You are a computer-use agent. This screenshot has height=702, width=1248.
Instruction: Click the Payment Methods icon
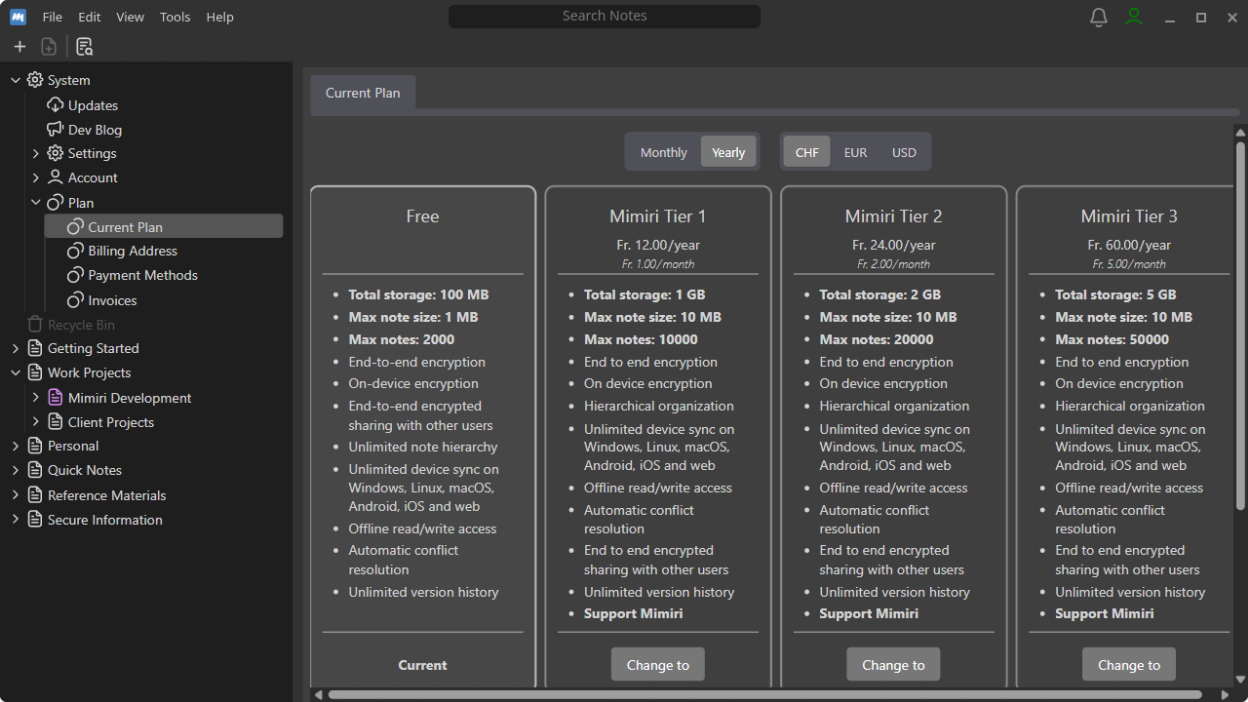pos(75,275)
